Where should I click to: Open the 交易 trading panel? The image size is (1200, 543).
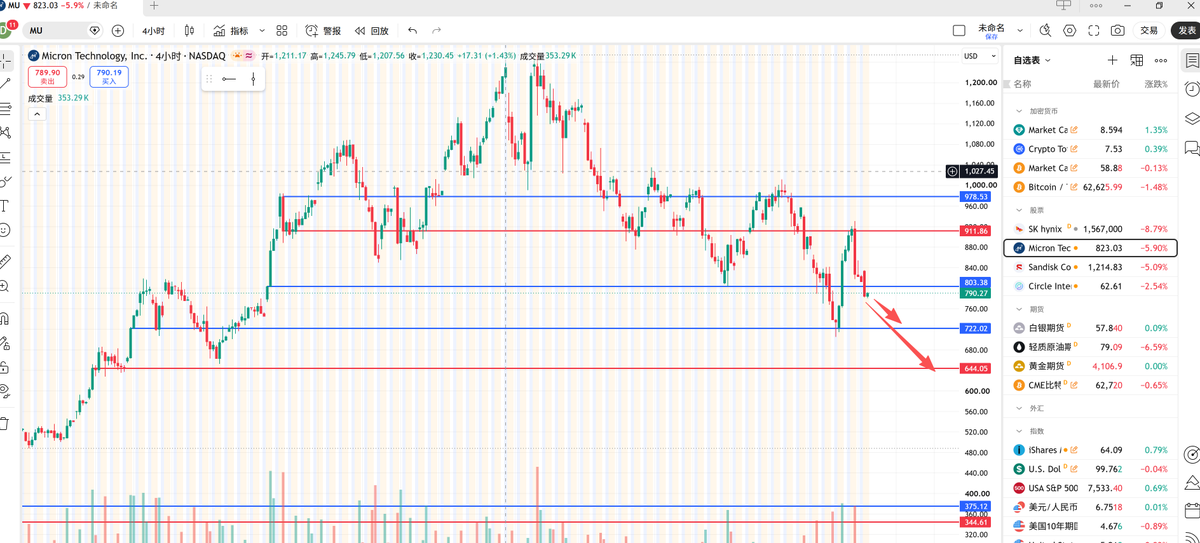tap(1149, 31)
